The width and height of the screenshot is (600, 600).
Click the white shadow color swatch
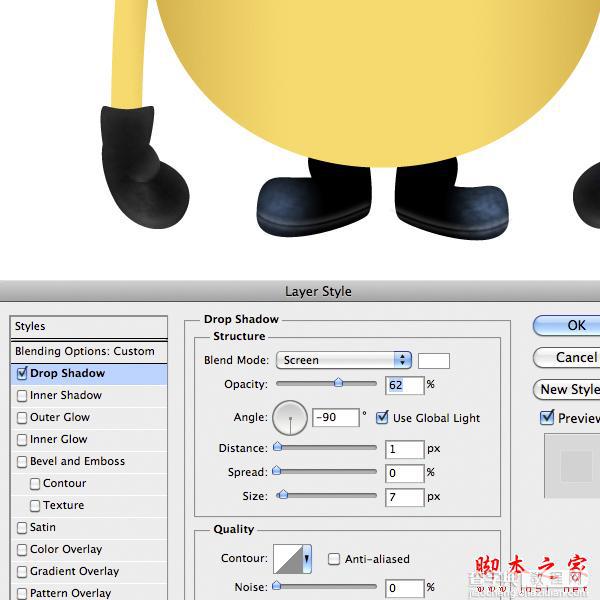click(x=434, y=361)
